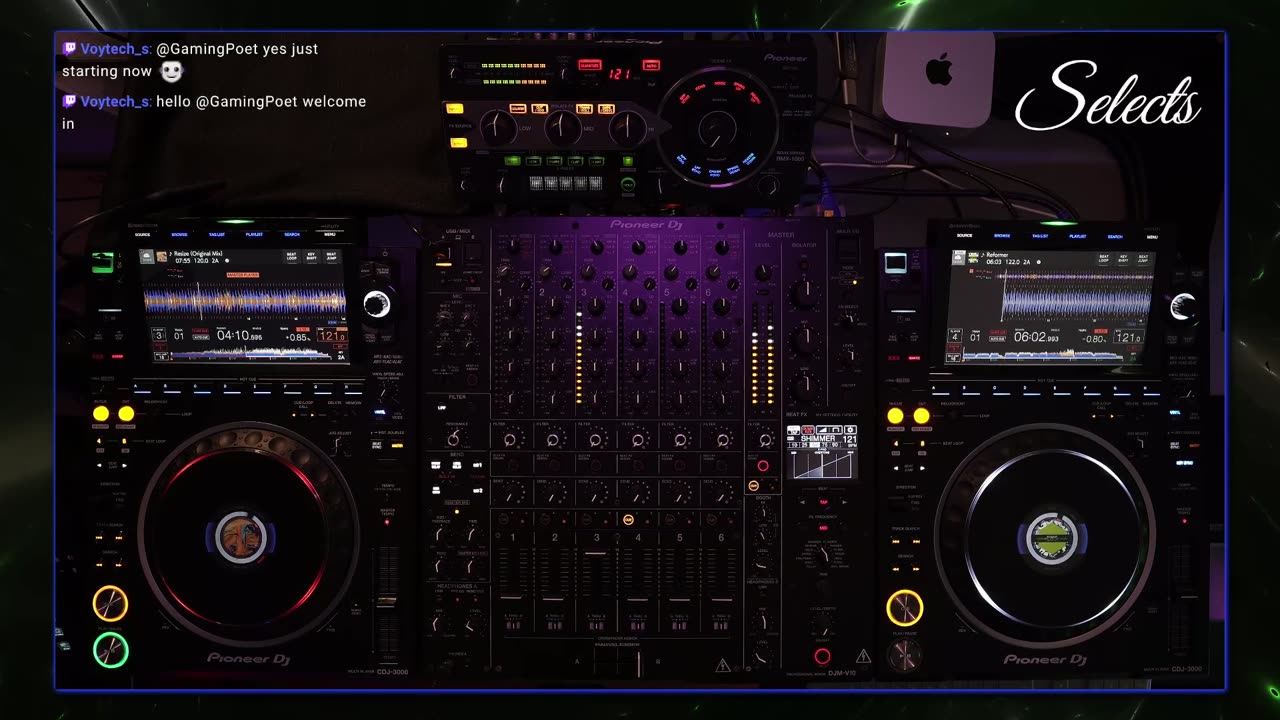1280x720 pixels.
Task: Tap the left CDJ green PLAY/PAUSE button
Action: [110, 651]
